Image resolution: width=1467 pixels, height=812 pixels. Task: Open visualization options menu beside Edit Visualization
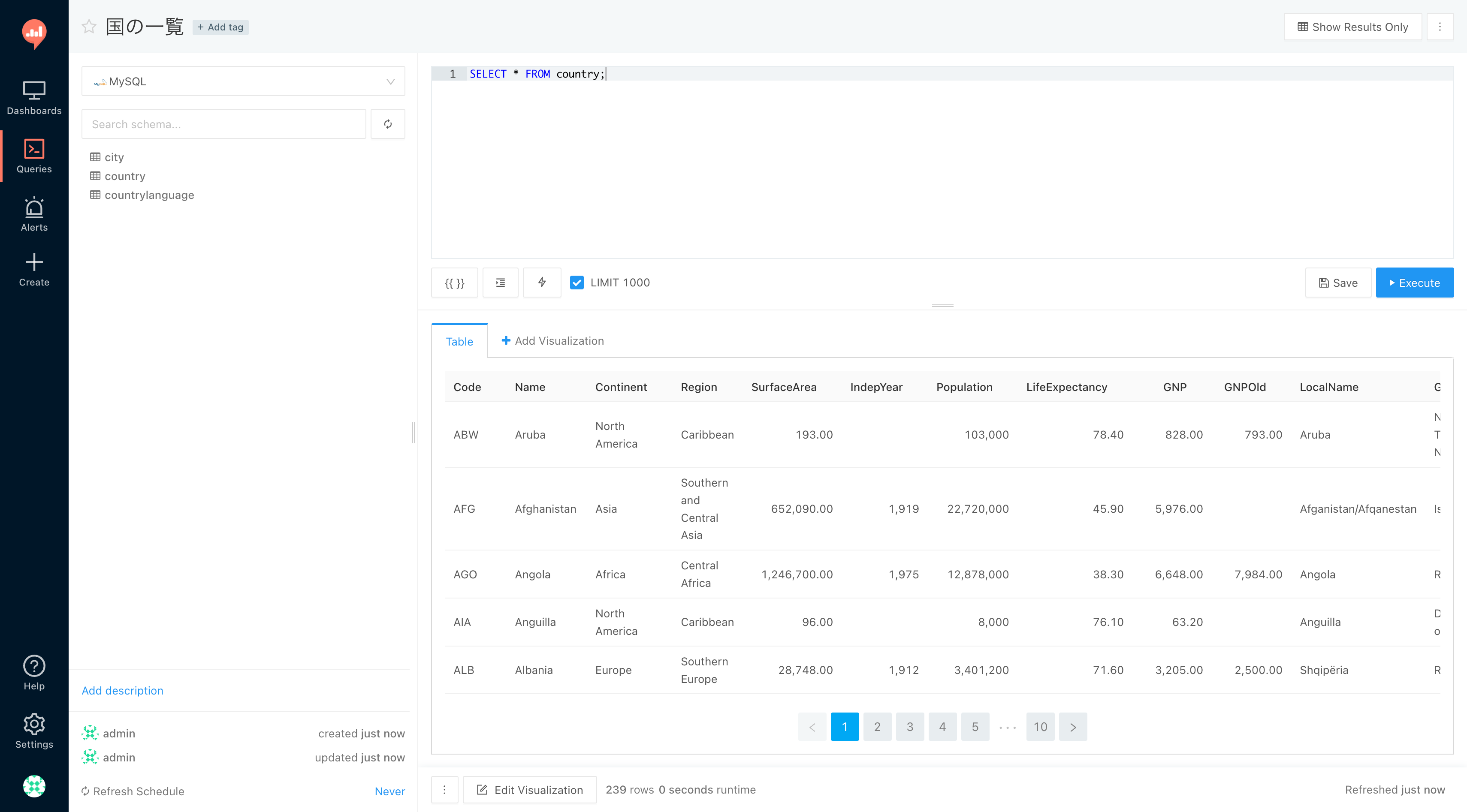444,789
